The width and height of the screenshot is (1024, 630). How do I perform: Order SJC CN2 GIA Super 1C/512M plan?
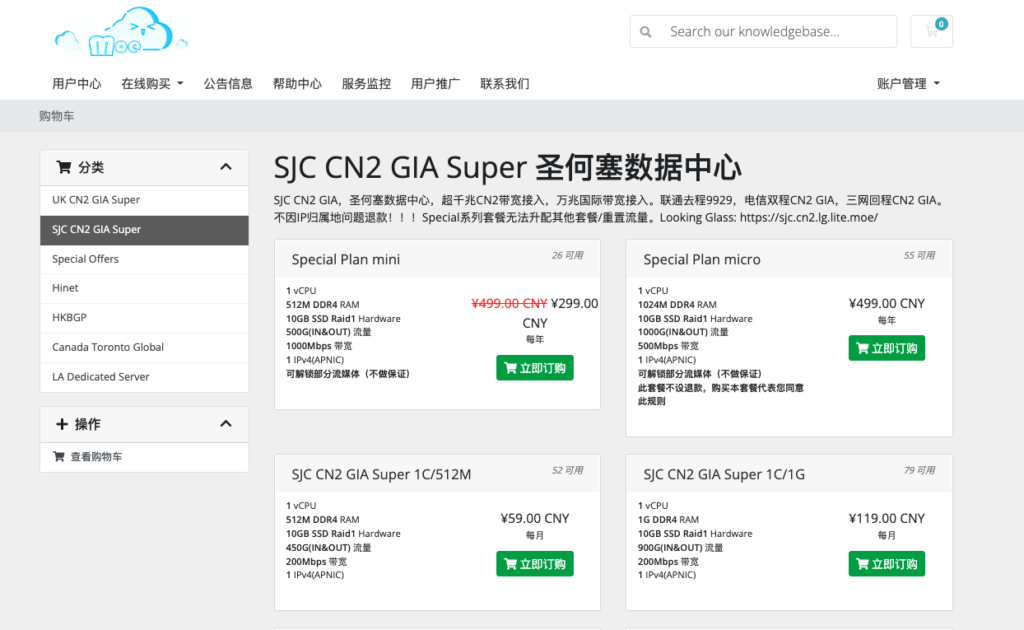(535, 563)
